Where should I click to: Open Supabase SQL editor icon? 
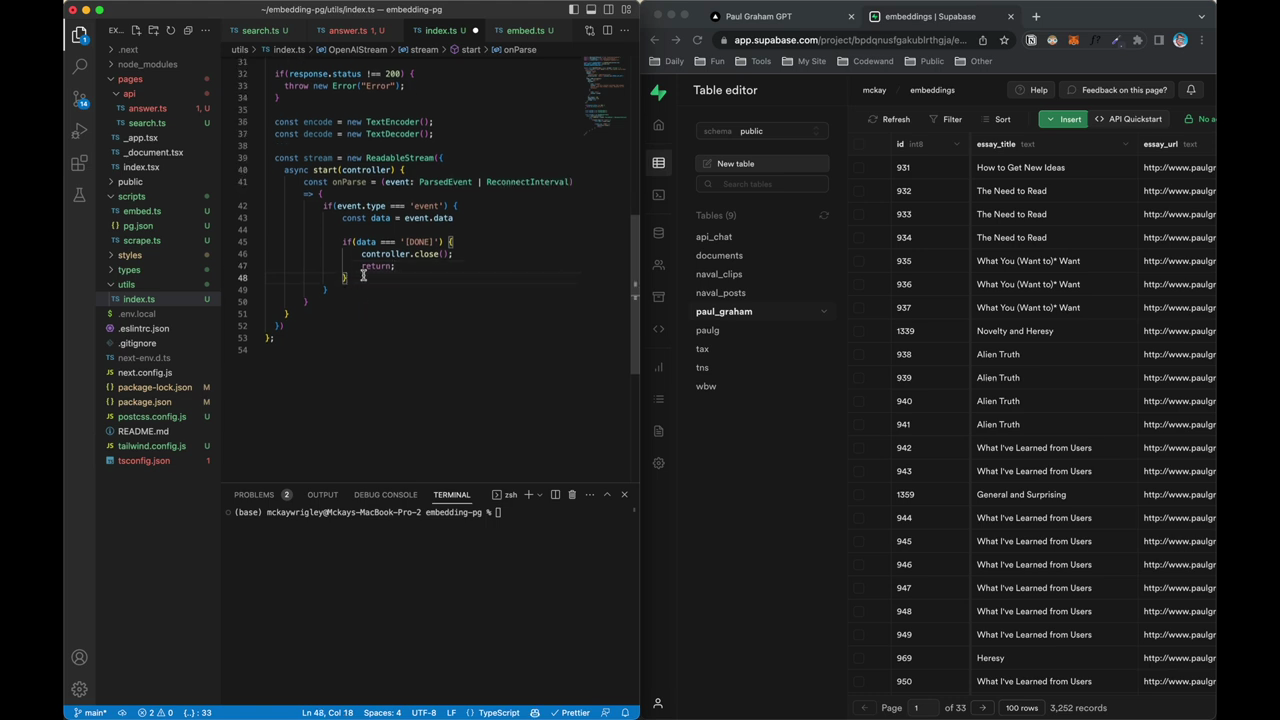tap(658, 195)
